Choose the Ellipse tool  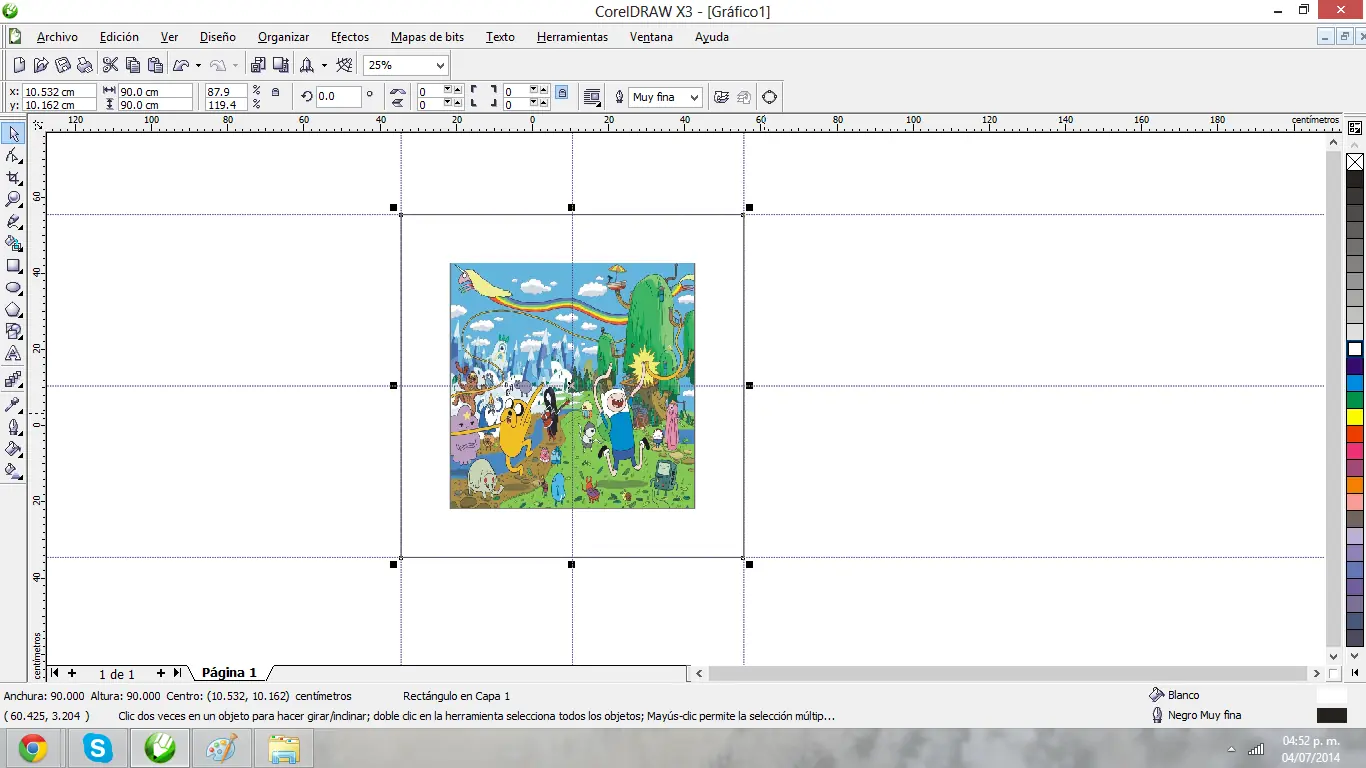click(x=13, y=288)
